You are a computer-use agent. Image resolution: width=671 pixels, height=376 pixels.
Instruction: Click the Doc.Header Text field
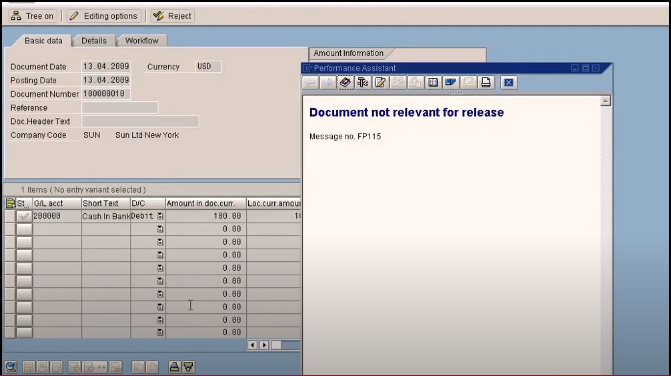140,121
